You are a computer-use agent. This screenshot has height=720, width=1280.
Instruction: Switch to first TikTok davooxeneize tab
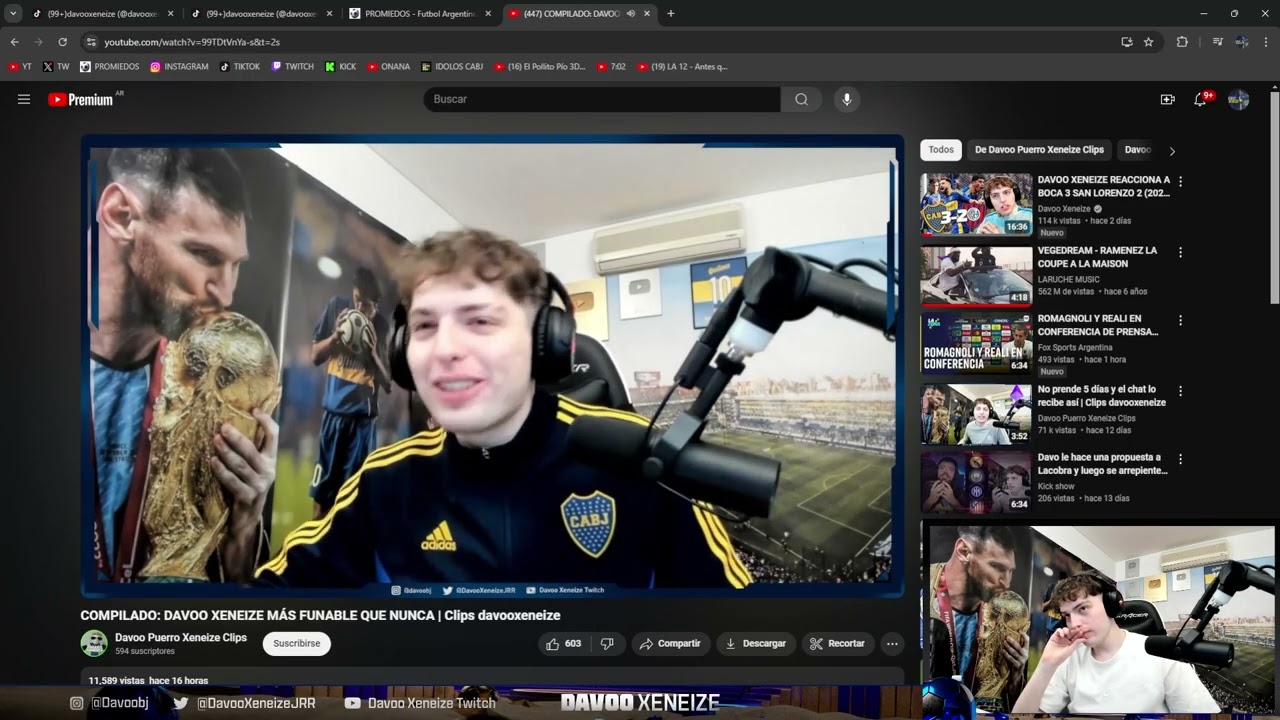[102, 14]
